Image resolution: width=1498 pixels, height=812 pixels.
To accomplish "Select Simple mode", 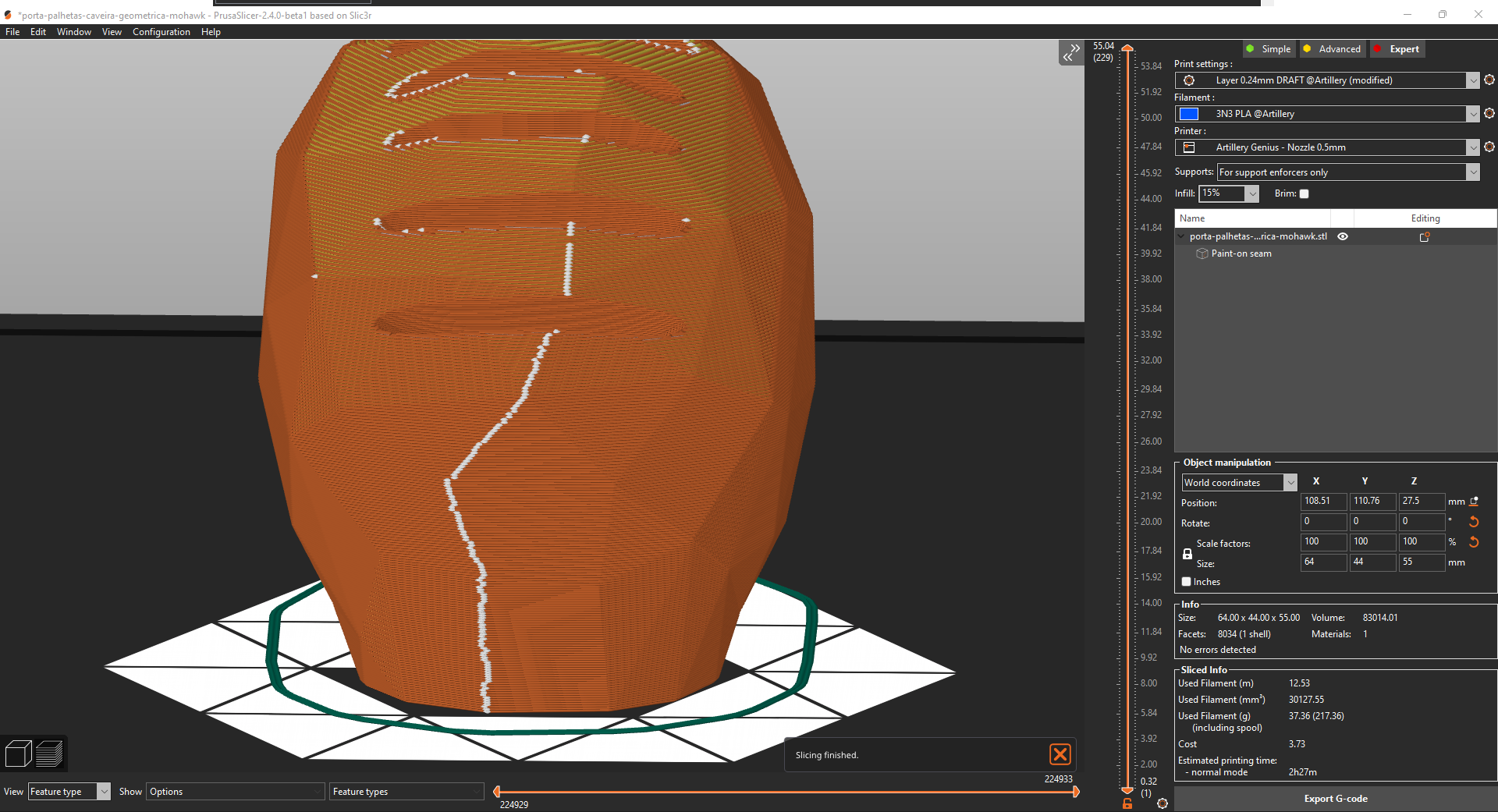I will (x=1268, y=49).
